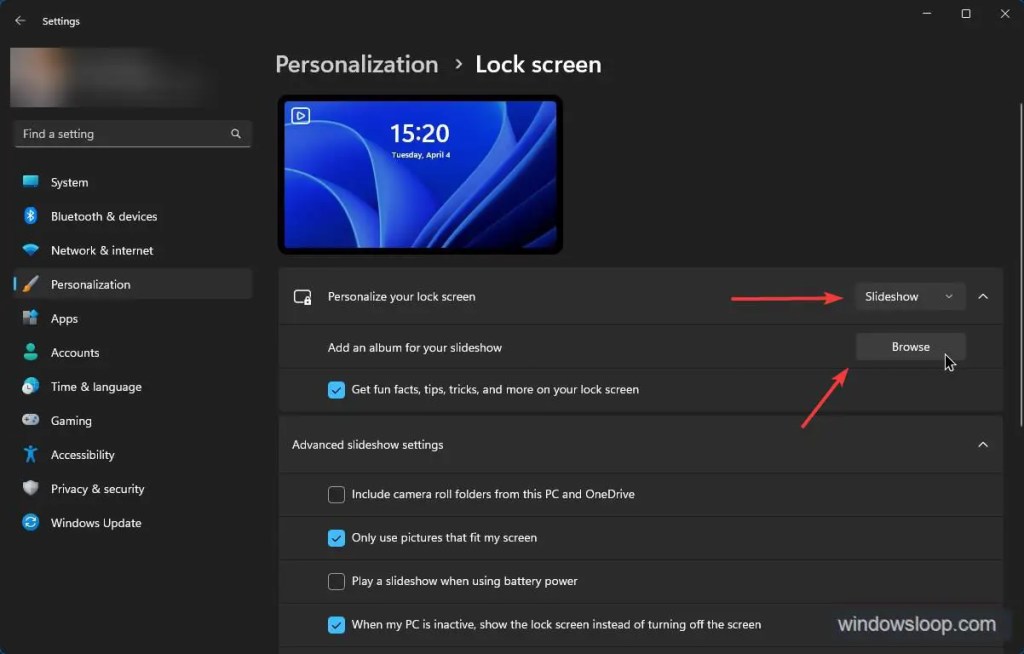Screen dimensions: 1024x654
Task: Enable play slideshow on battery power
Action: (336, 581)
